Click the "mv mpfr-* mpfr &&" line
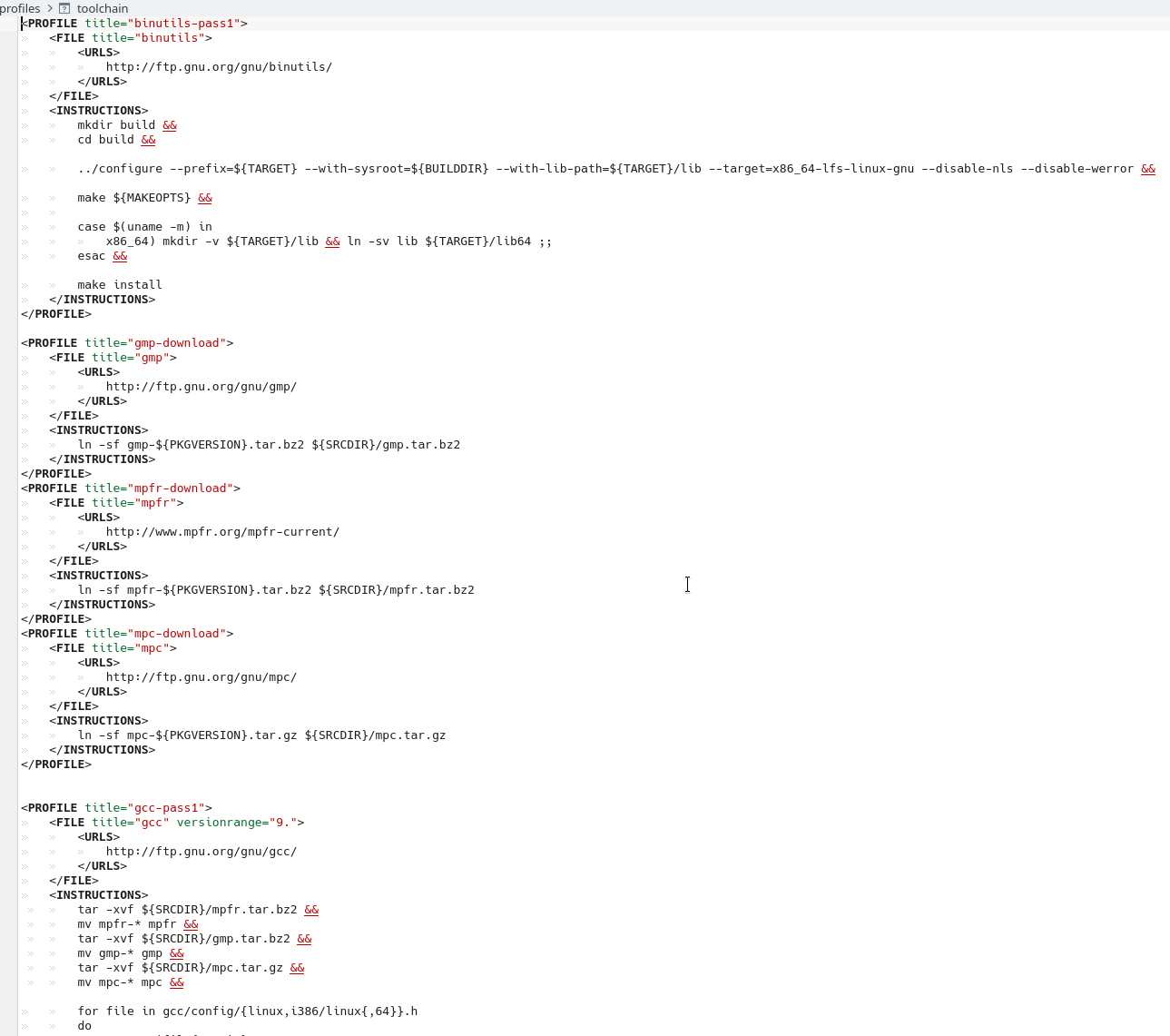The image size is (1170, 1036). 138,924
